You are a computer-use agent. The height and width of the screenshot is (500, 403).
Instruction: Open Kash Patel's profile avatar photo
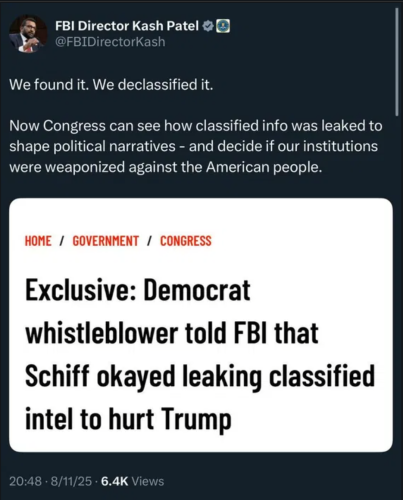28,34
